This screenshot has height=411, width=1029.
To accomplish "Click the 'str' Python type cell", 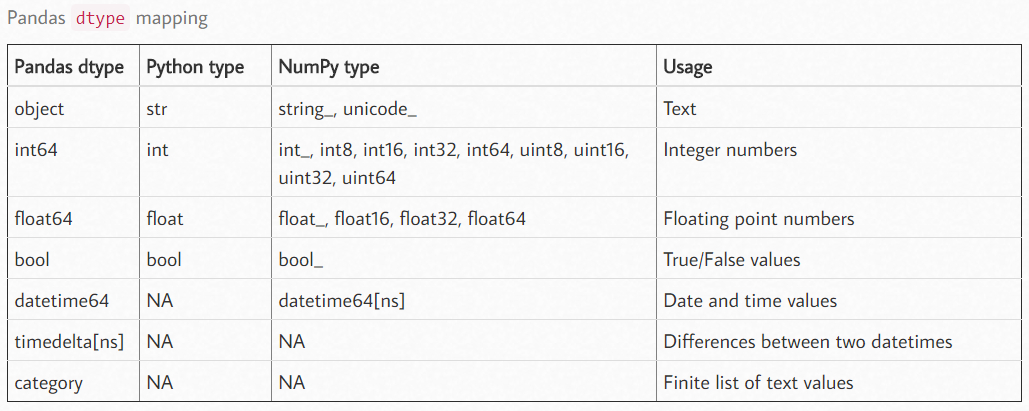I will 157,109.
